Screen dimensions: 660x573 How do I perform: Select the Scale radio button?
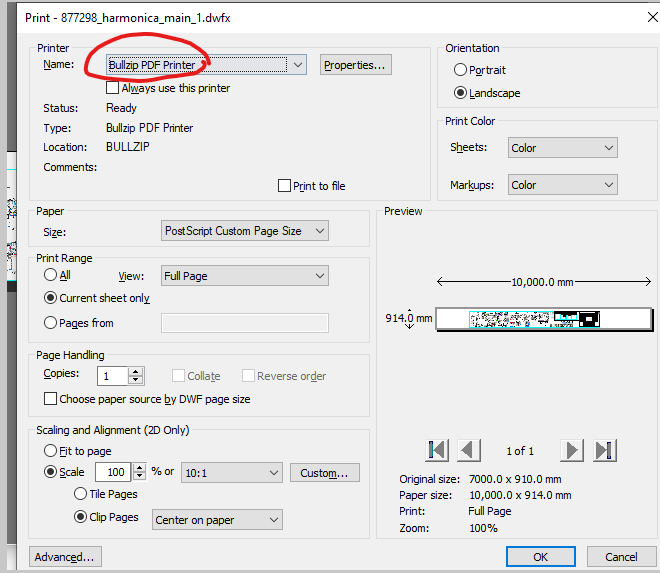[x=50, y=472]
